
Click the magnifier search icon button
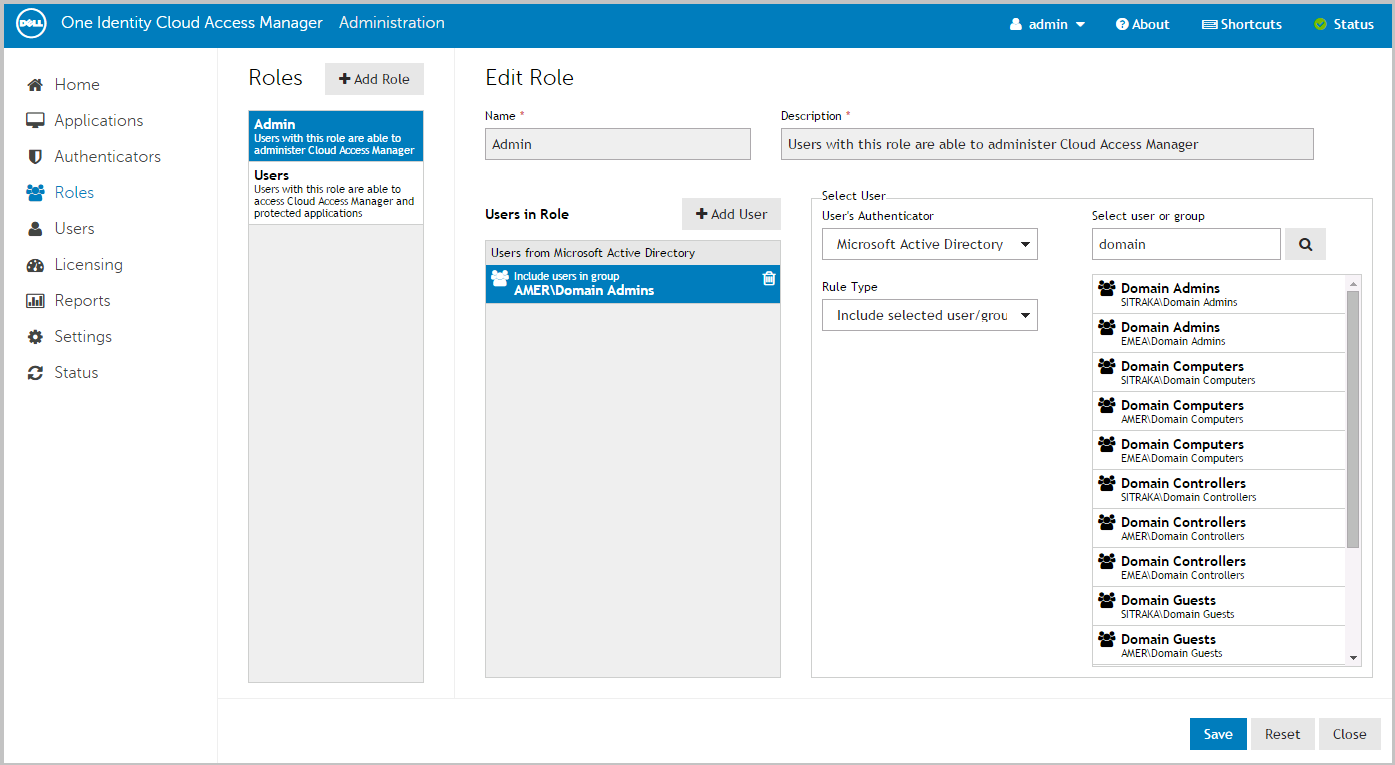(x=1305, y=244)
